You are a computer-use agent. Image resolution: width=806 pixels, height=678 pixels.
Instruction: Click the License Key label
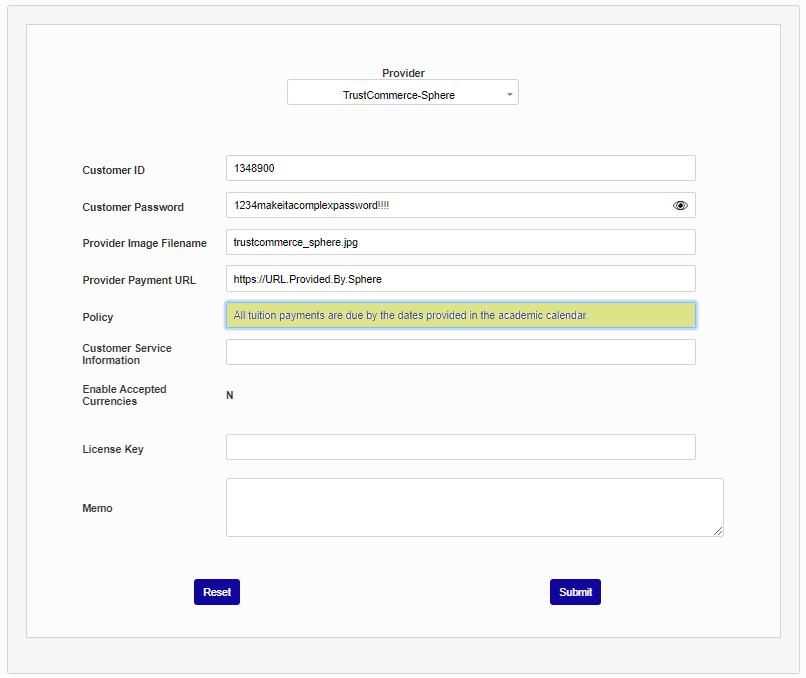coord(113,449)
